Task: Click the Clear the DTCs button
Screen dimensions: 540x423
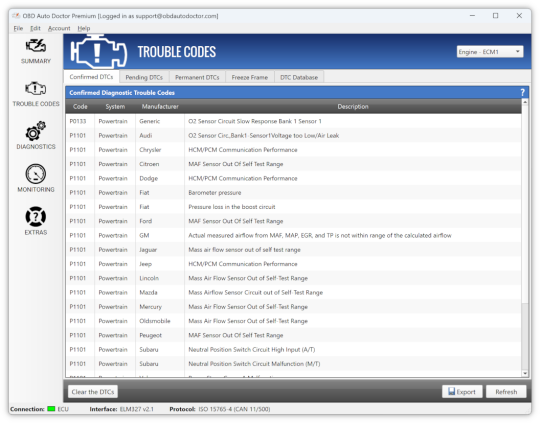Action: [x=93, y=392]
